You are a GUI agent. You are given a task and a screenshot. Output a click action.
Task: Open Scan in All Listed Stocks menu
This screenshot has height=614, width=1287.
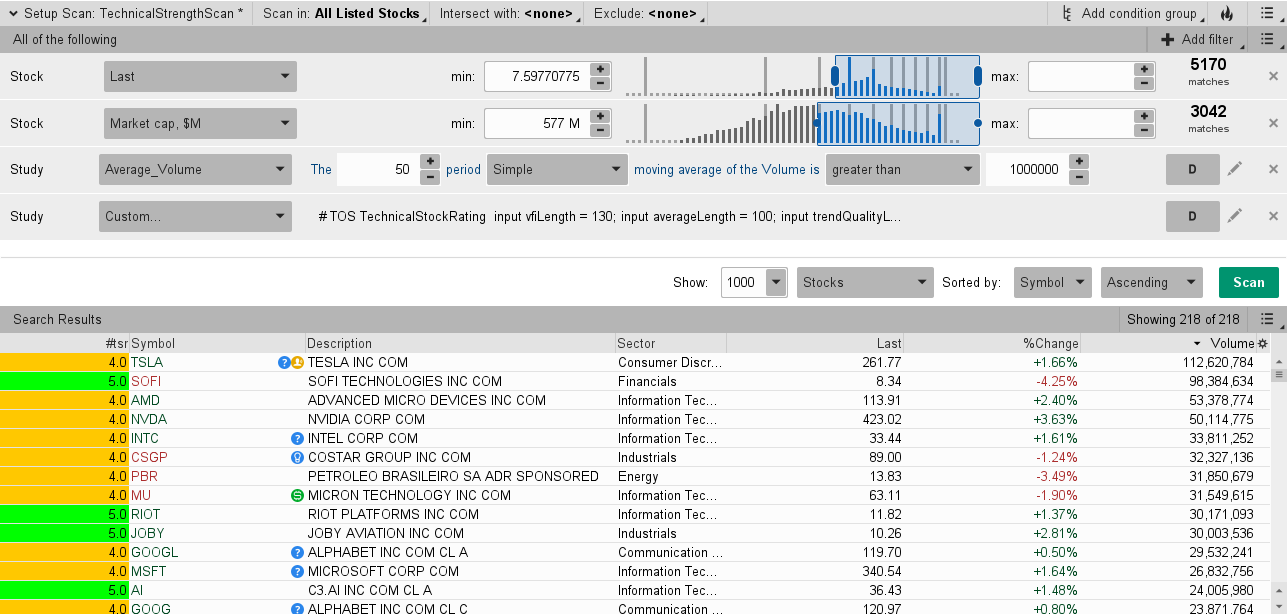[342, 14]
